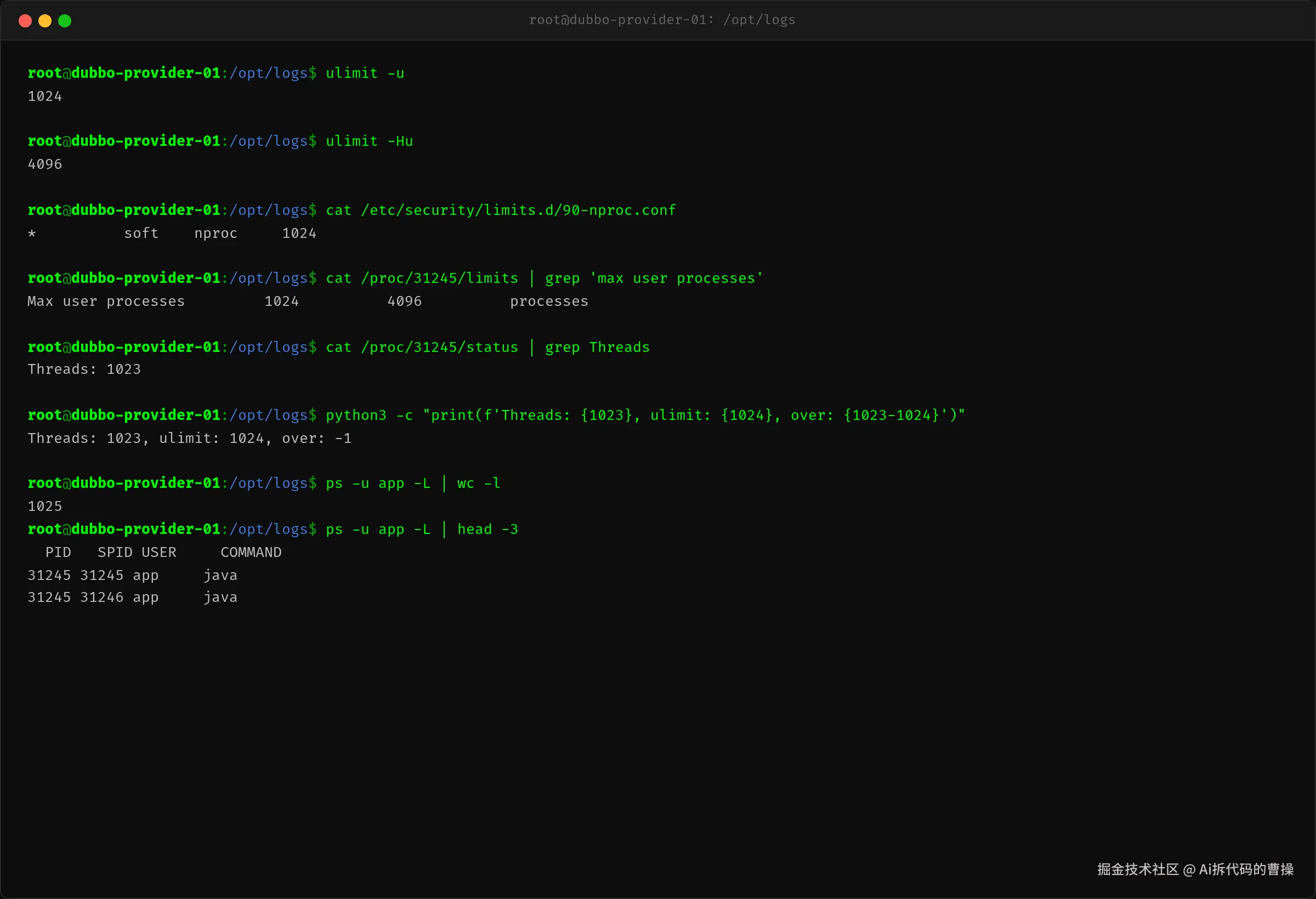Click 'java' in the row with SPID 31245

(220, 575)
